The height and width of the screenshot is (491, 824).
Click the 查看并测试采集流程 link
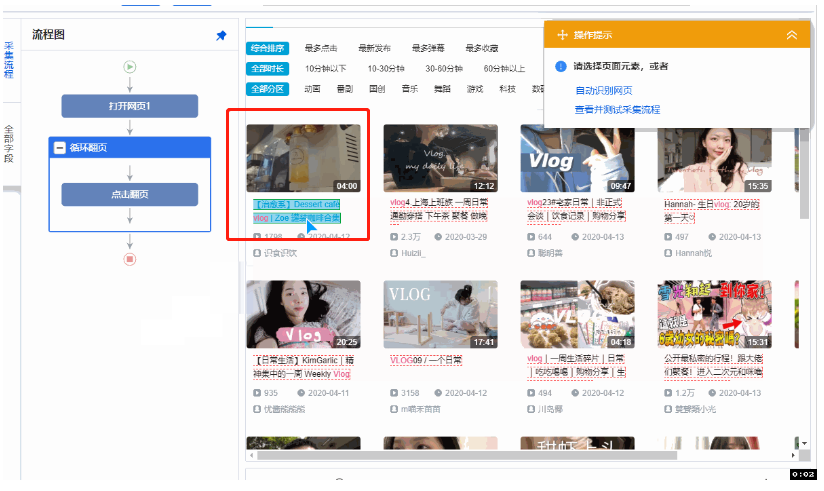[617, 110]
